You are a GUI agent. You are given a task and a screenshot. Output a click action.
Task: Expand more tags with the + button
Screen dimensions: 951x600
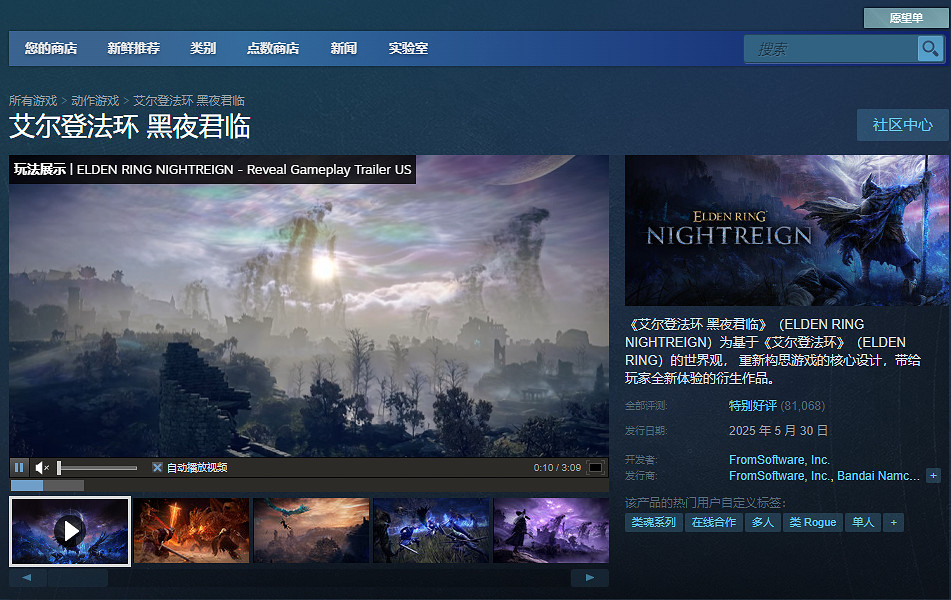point(893,522)
